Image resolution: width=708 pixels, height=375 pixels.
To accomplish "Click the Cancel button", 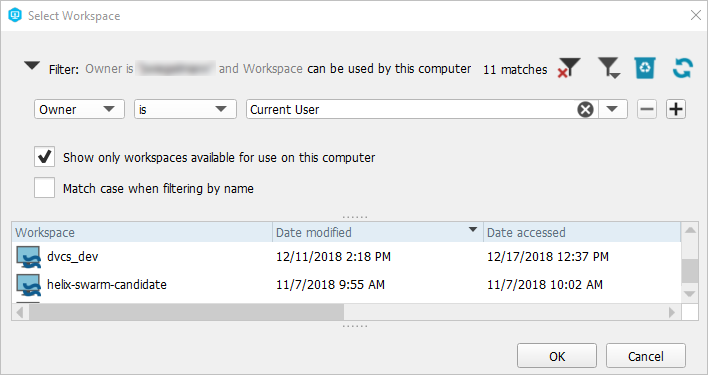I will click(646, 356).
